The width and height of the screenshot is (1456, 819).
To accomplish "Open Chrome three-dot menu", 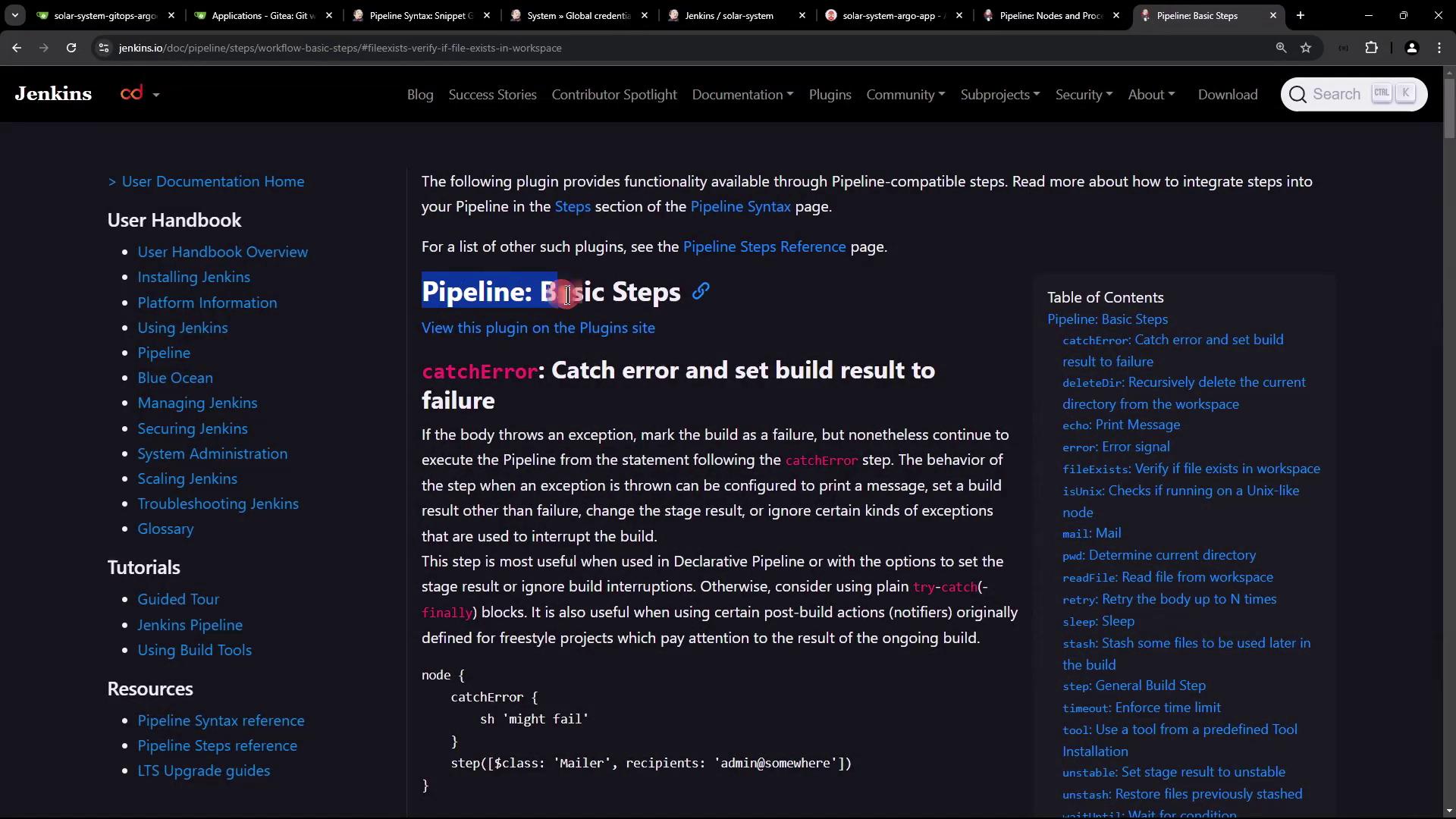I will pyautogui.click(x=1439, y=48).
